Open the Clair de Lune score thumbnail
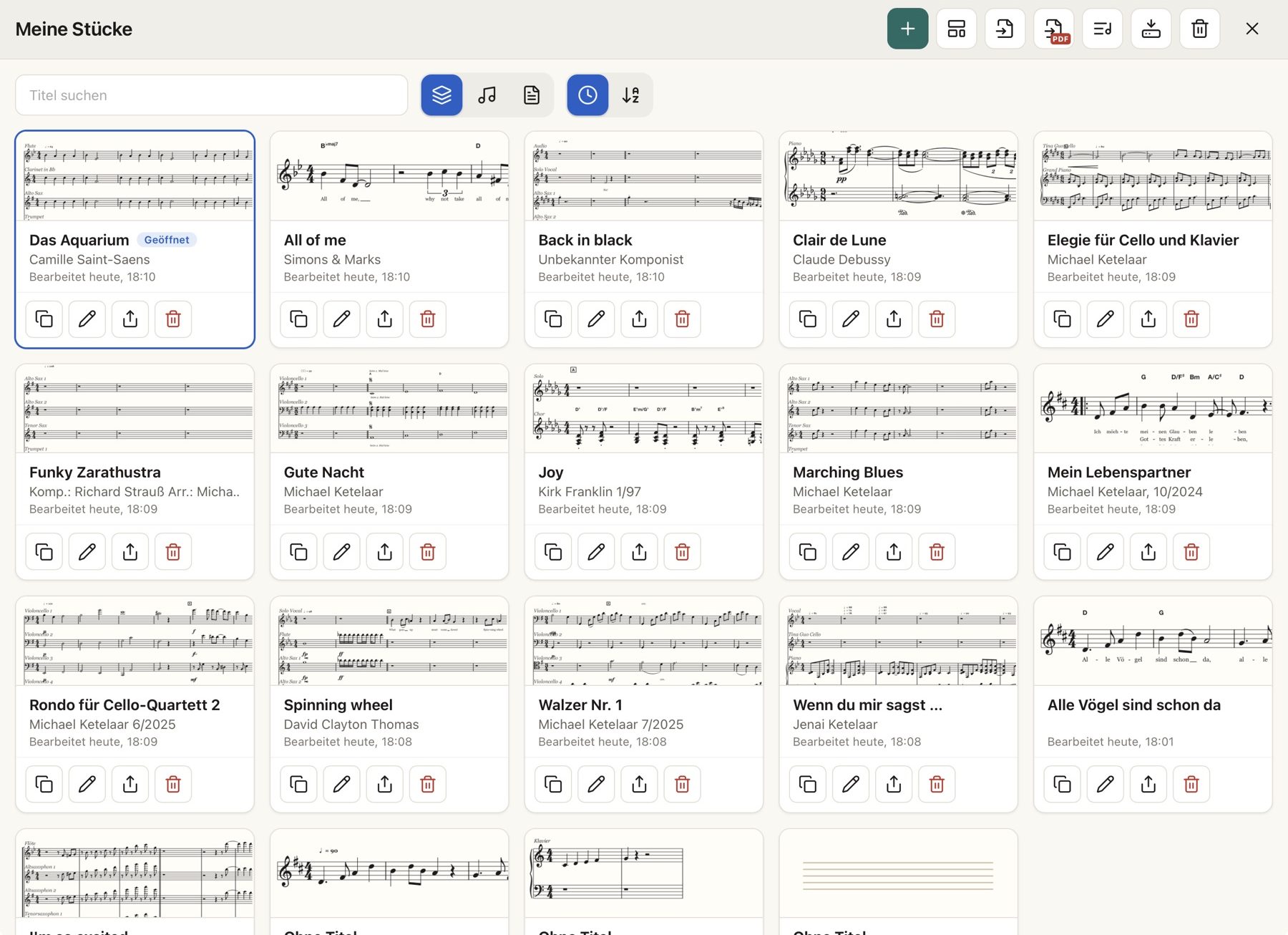1288x935 pixels. click(x=898, y=176)
